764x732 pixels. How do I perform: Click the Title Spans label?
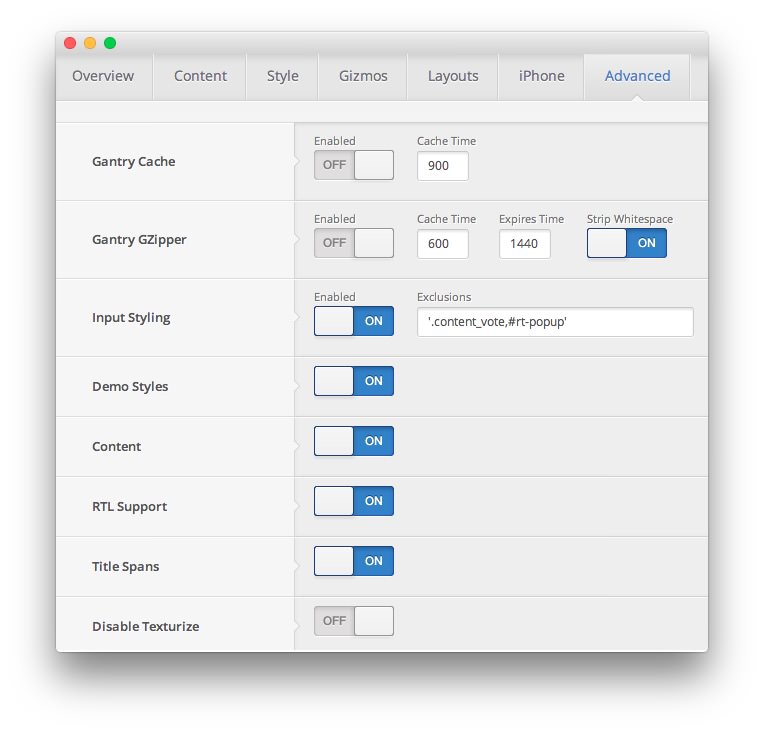click(126, 566)
